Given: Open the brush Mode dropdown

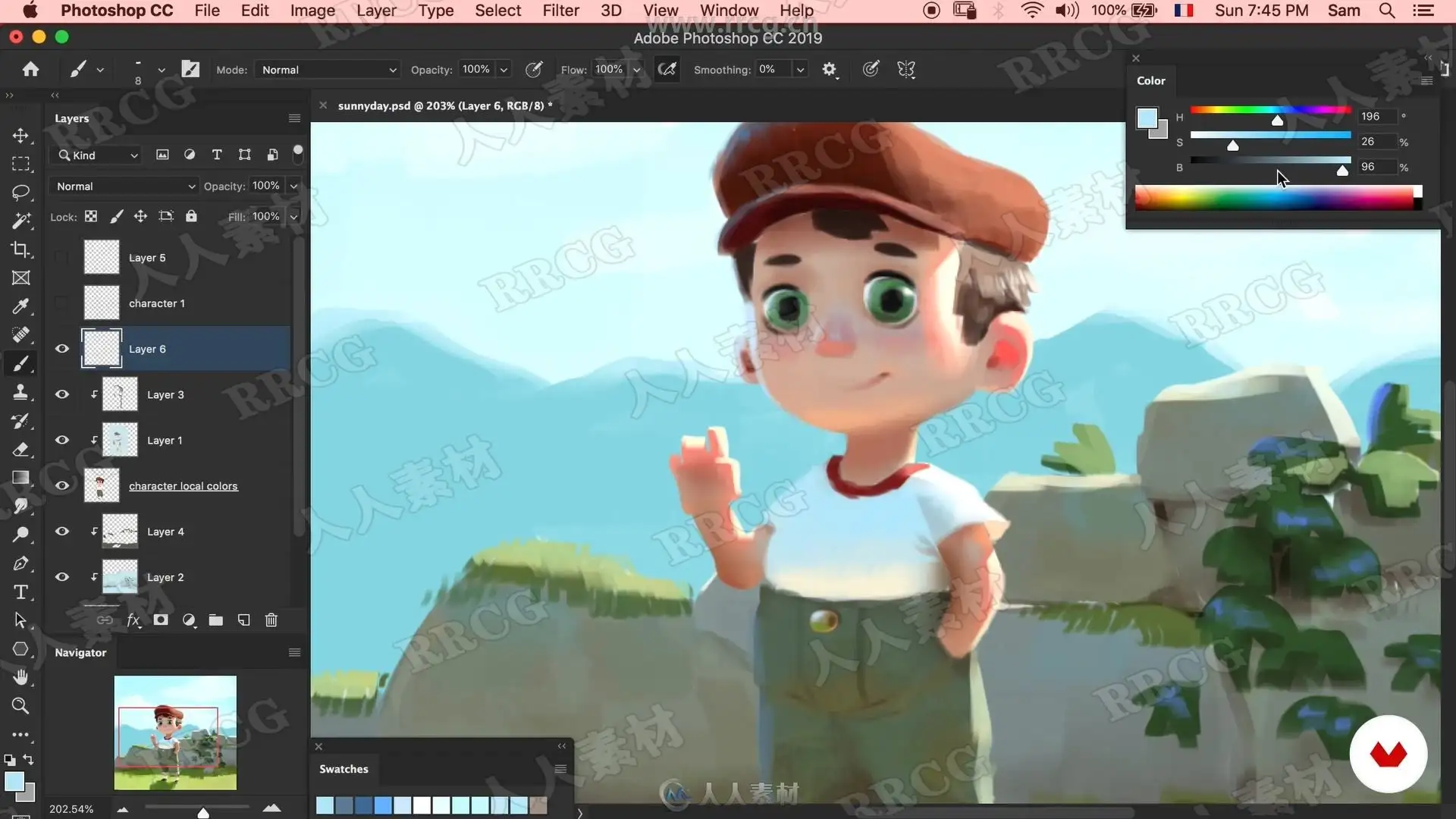Looking at the screenshot, I should click(328, 70).
